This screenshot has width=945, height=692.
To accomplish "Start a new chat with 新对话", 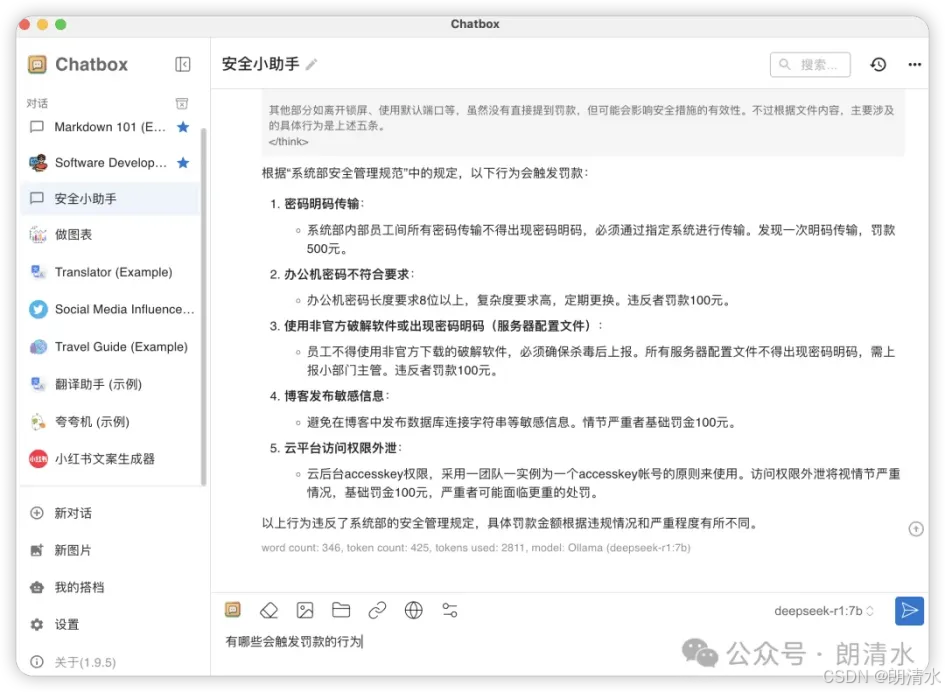I will coord(72,513).
